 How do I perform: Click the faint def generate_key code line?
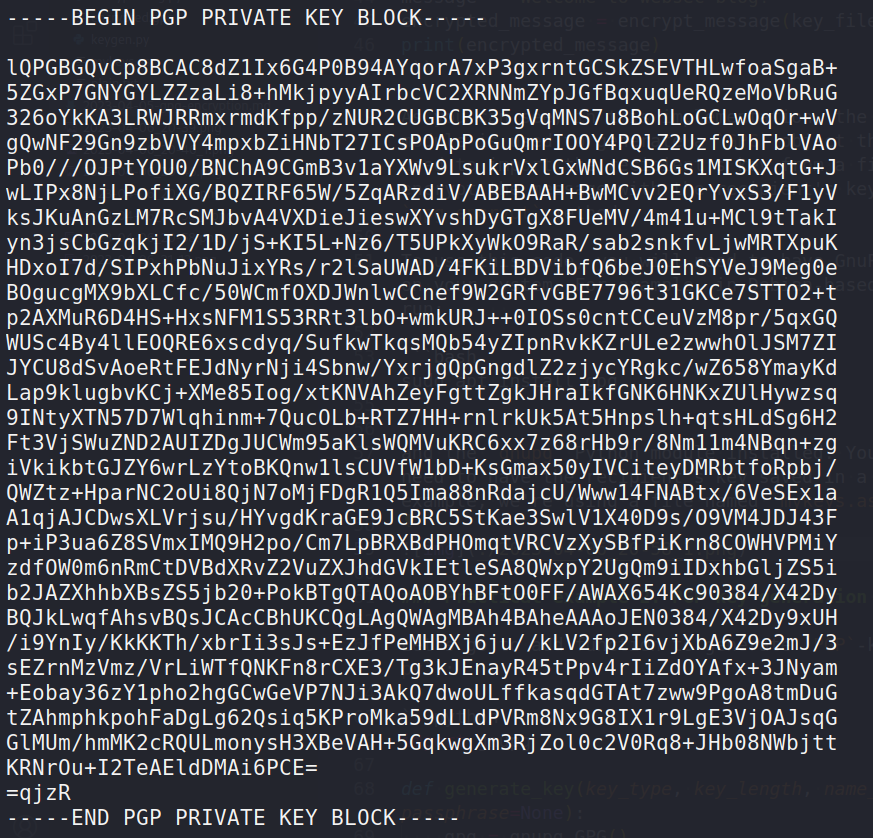[636, 788]
